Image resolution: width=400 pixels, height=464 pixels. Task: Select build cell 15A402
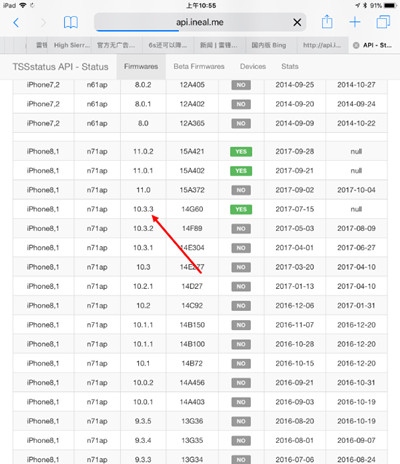click(x=192, y=171)
